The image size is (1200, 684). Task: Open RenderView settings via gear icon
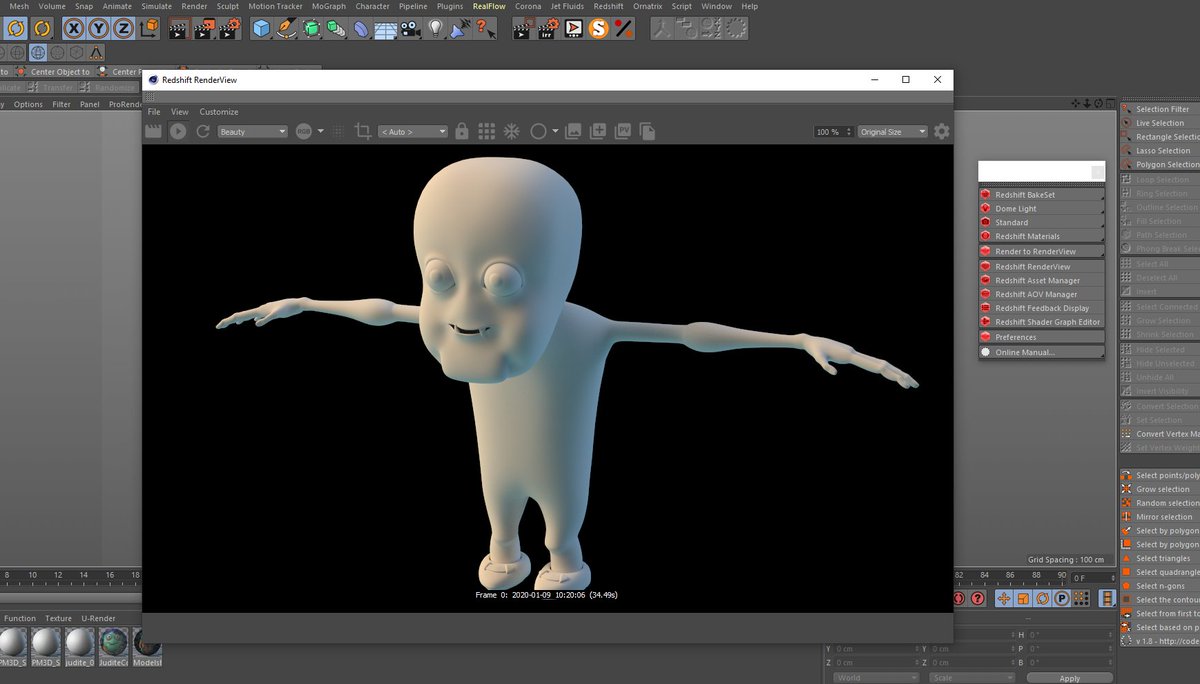(940, 131)
